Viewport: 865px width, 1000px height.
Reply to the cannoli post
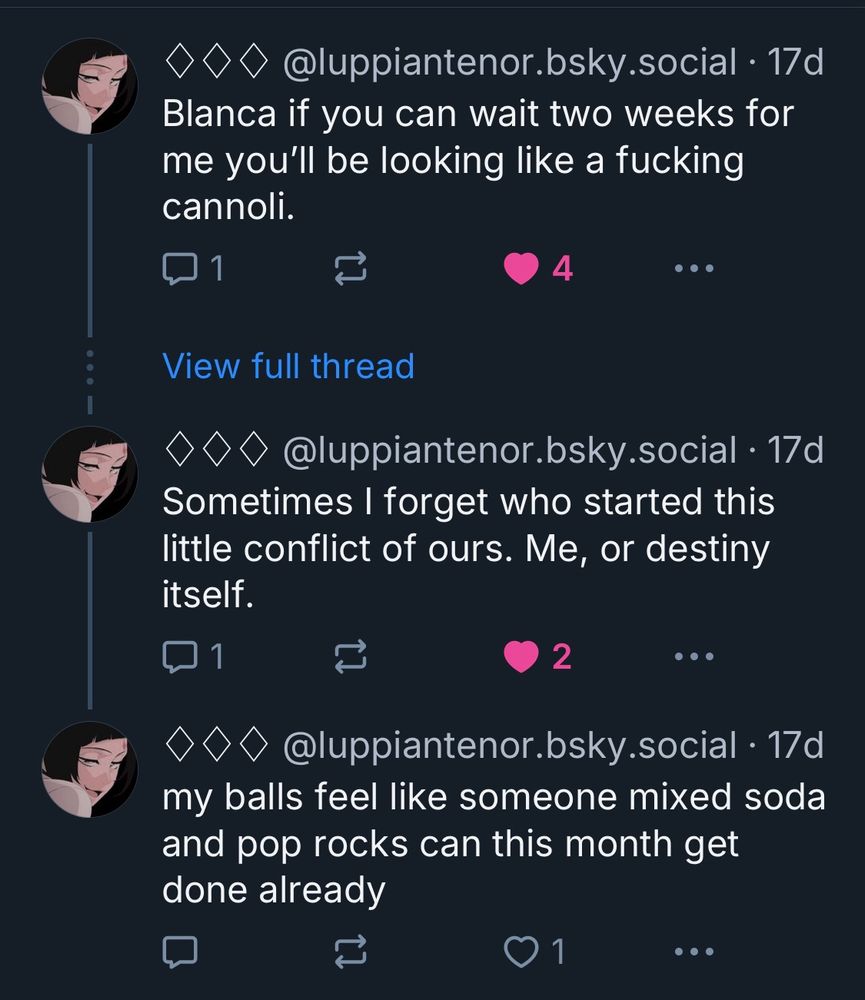pyautogui.click(x=179, y=268)
